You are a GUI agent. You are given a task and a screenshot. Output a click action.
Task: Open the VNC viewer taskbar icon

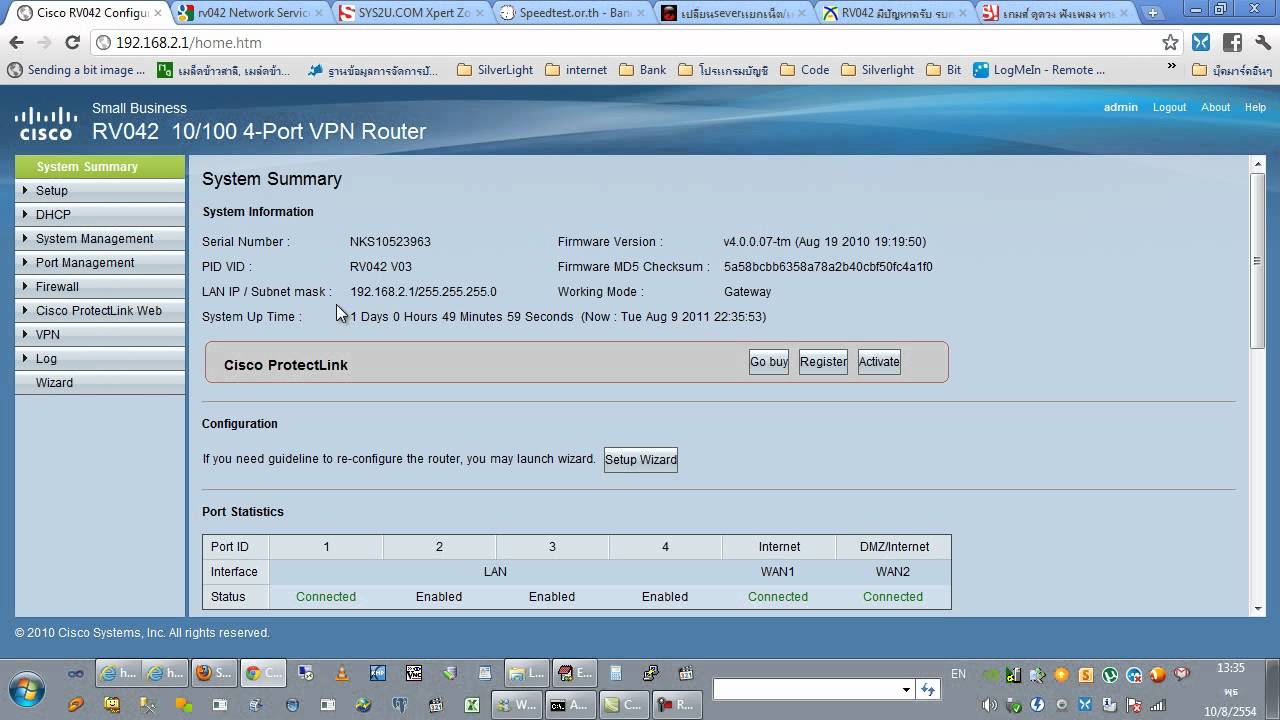(414, 673)
